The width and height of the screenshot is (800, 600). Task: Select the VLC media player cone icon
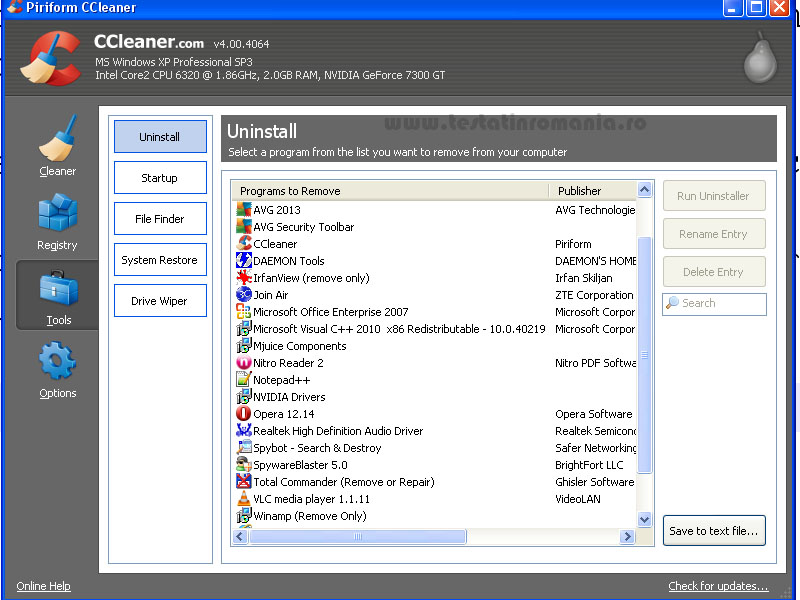coord(244,499)
